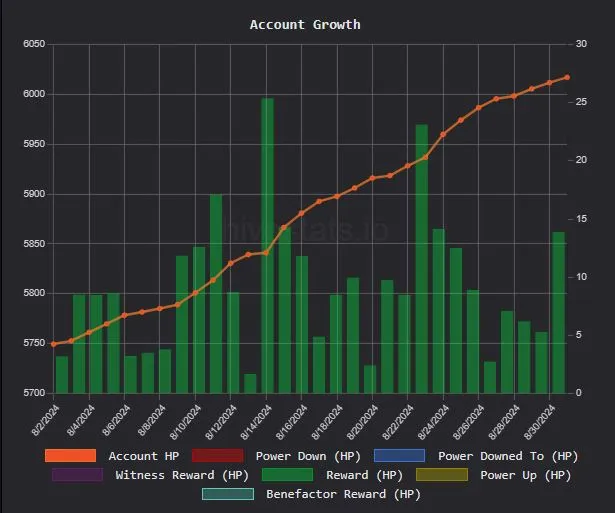The image size is (615, 513).
Task: Toggle the Power Down (HP) legend label
Action: pyautogui.click(x=308, y=456)
